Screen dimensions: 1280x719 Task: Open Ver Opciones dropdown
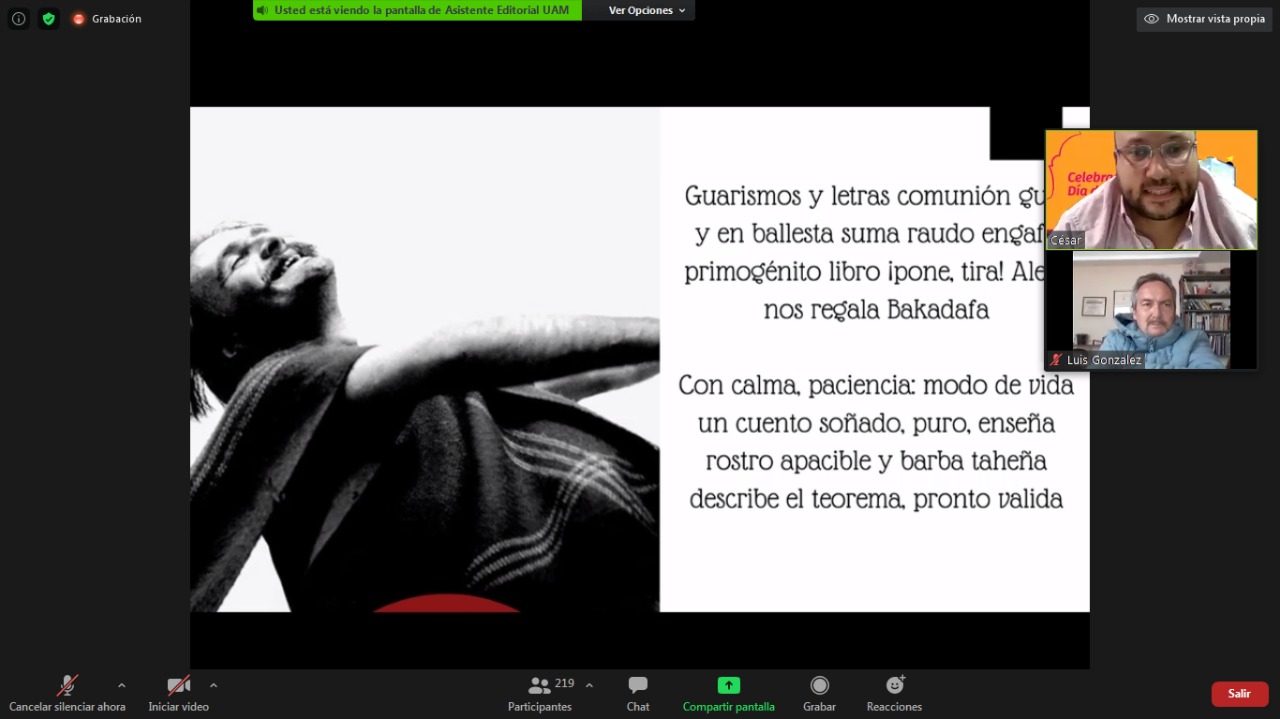pos(647,10)
